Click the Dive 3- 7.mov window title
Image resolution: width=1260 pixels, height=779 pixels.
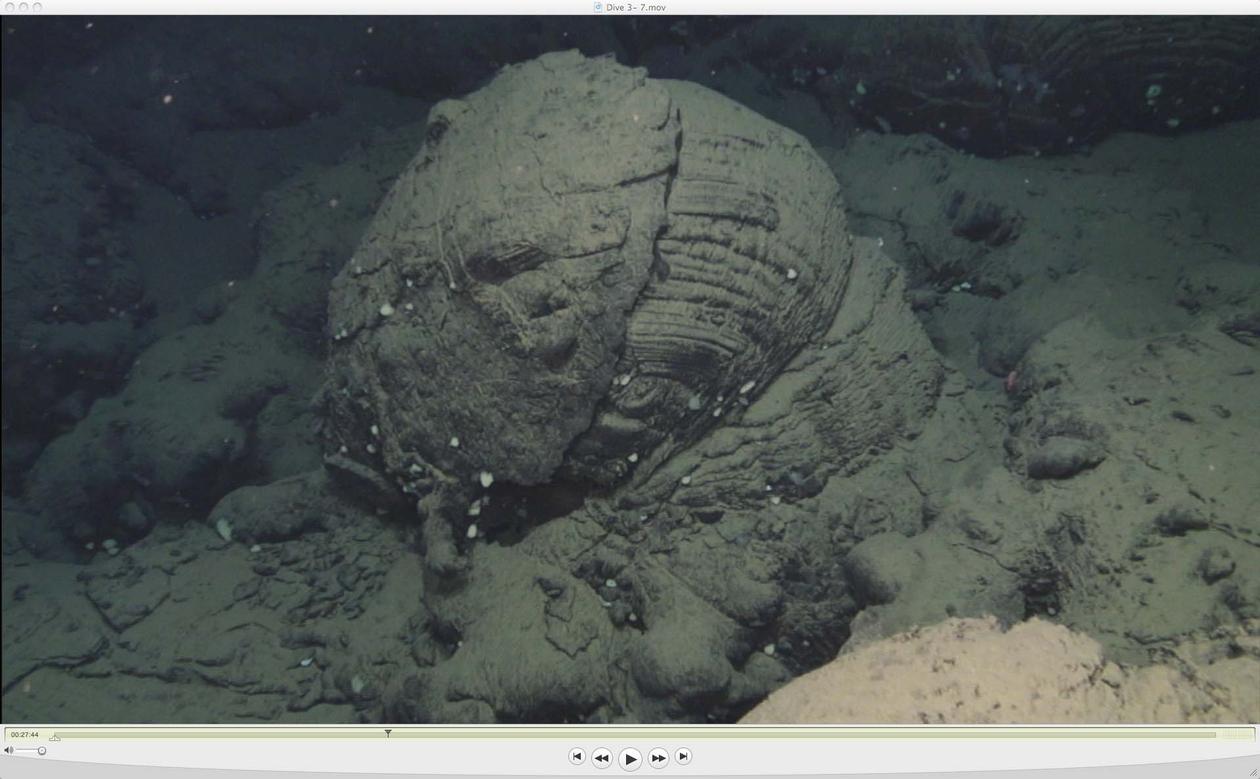(636, 7)
